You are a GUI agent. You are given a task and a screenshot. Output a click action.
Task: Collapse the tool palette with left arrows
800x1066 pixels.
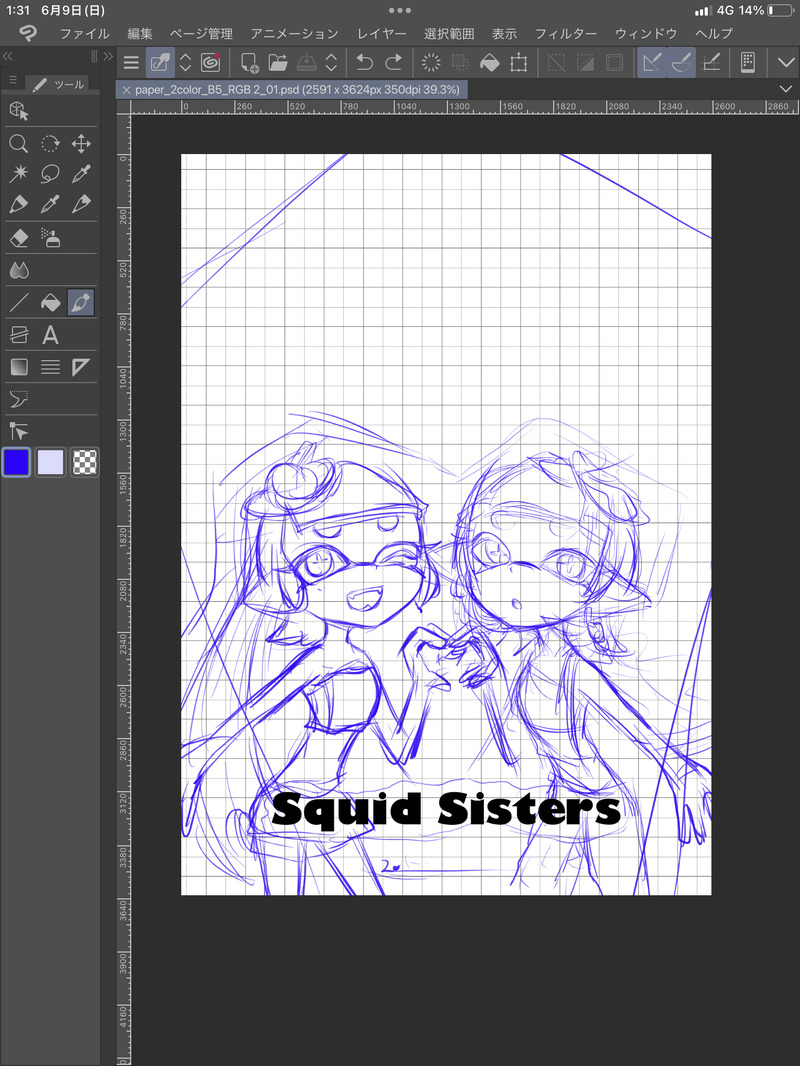coord(7,56)
